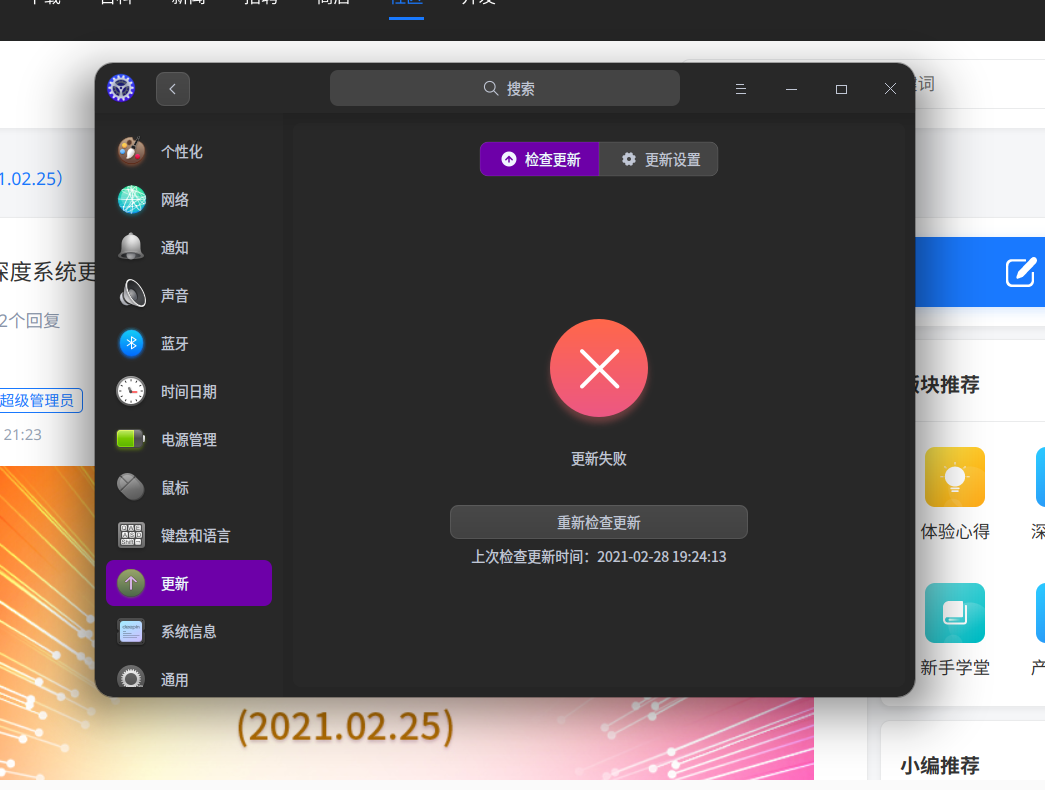Click the last check time 2021-02-28 19:24:13
This screenshot has height=790, width=1045.
click(x=661, y=557)
